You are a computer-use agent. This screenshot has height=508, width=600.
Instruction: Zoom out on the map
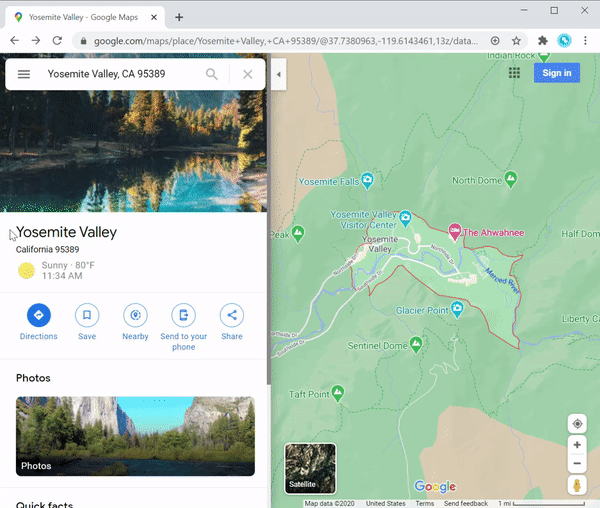click(x=577, y=463)
